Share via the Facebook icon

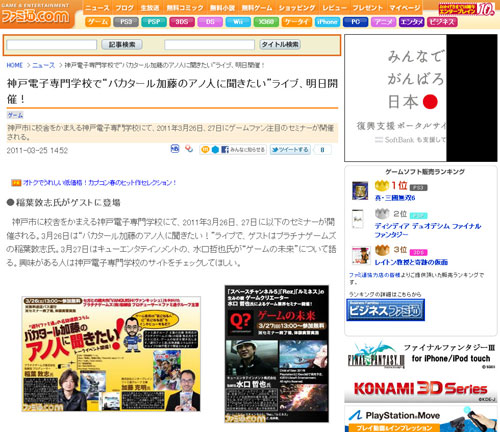(225, 150)
